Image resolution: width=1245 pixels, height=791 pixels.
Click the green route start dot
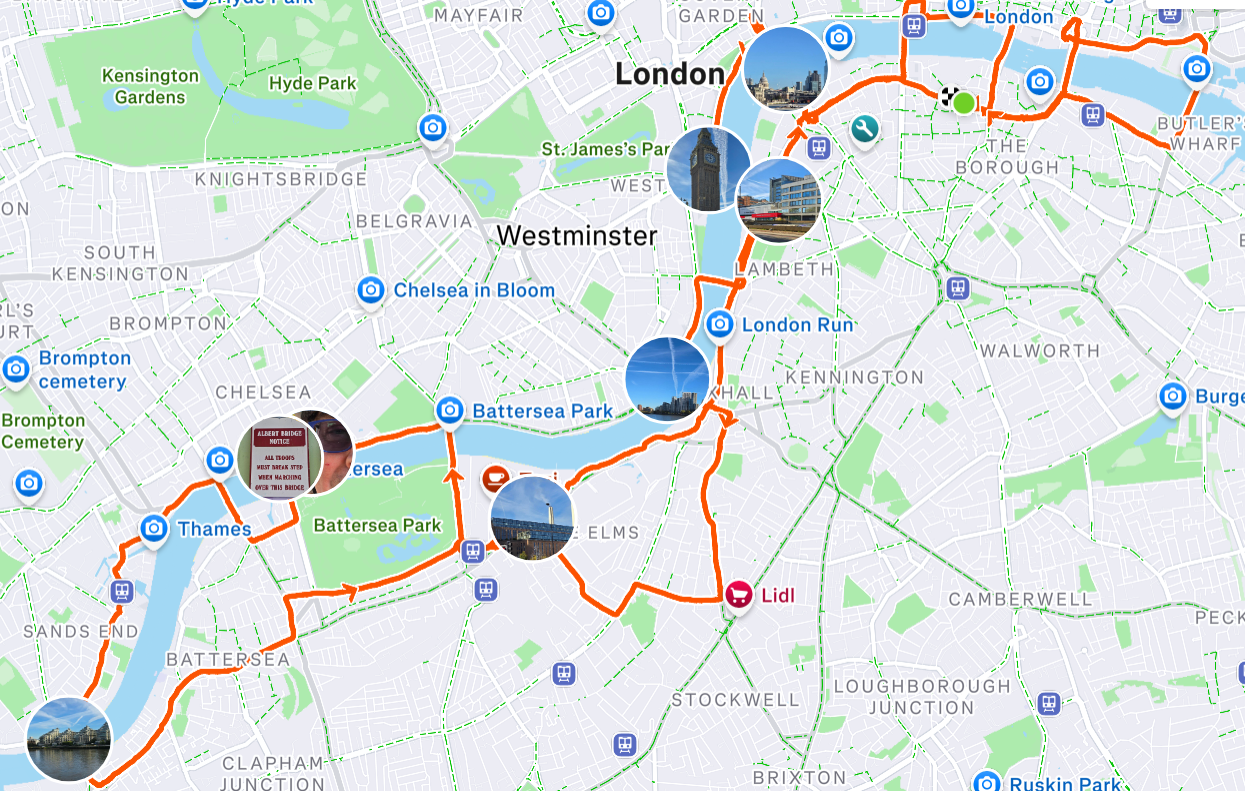(x=964, y=102)
